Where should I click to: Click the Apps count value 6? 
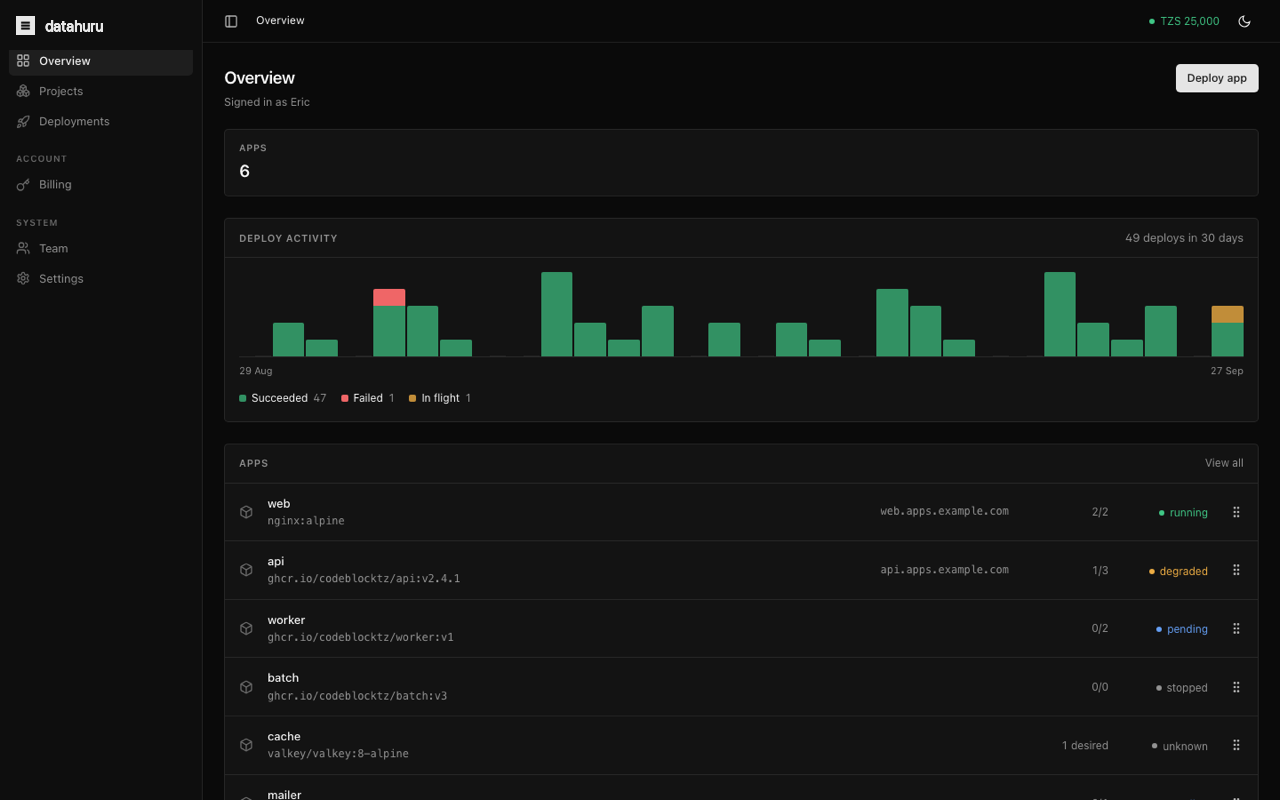[245, 171]
